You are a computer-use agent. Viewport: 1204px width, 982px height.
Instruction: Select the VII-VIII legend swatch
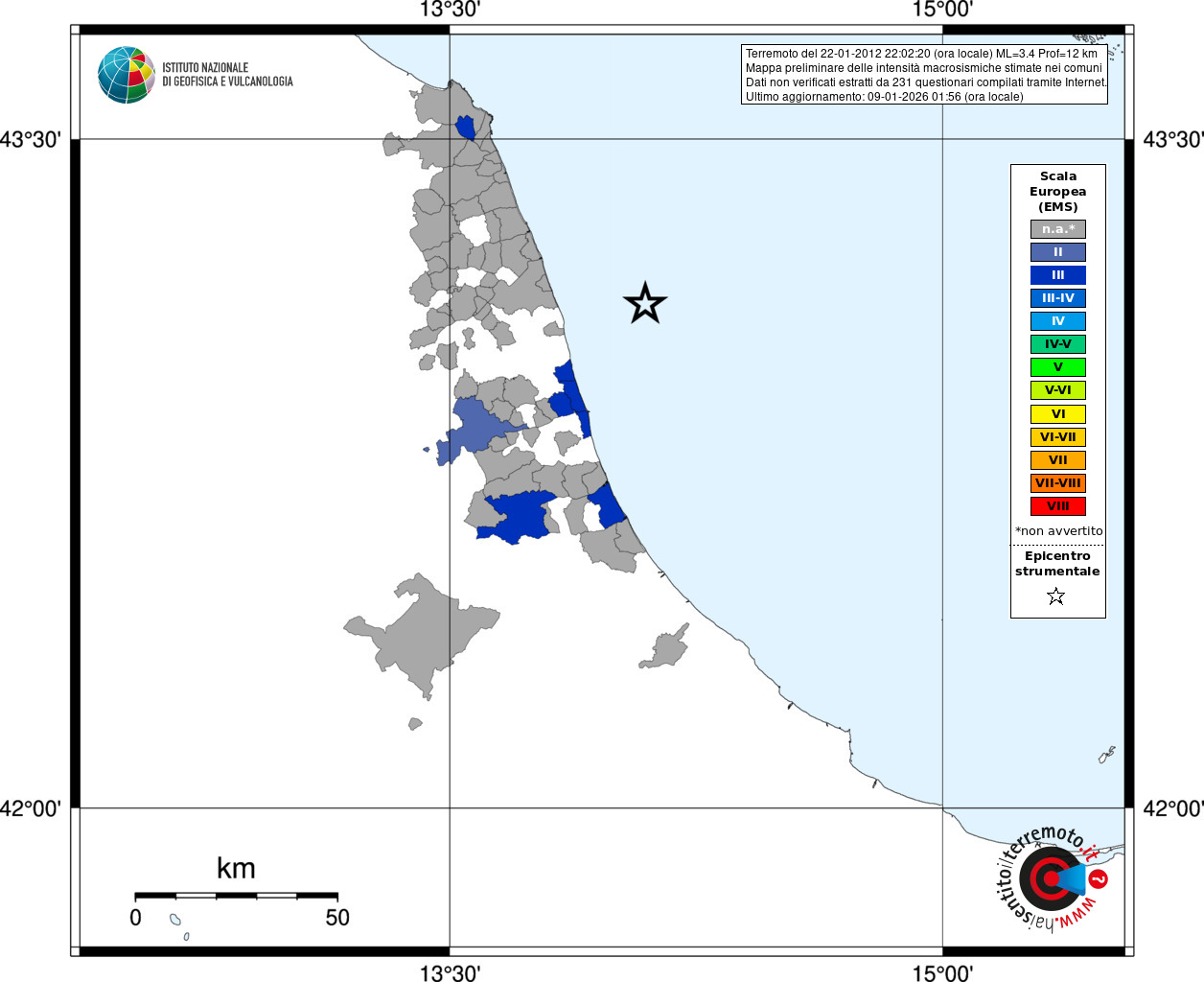coord(1058,483)
